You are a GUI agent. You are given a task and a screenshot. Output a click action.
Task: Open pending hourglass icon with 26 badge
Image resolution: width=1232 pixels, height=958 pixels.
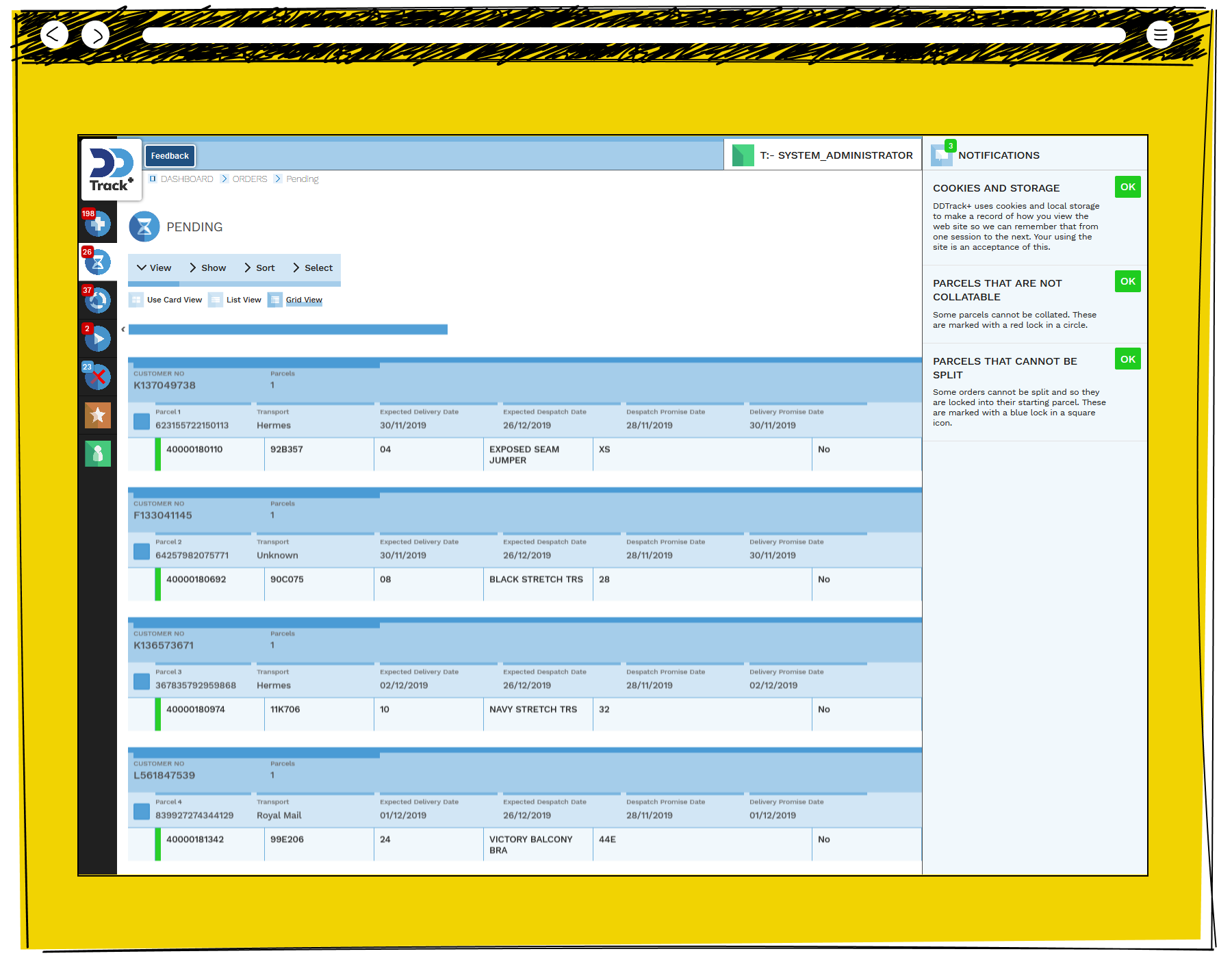(x=98, y=261)
